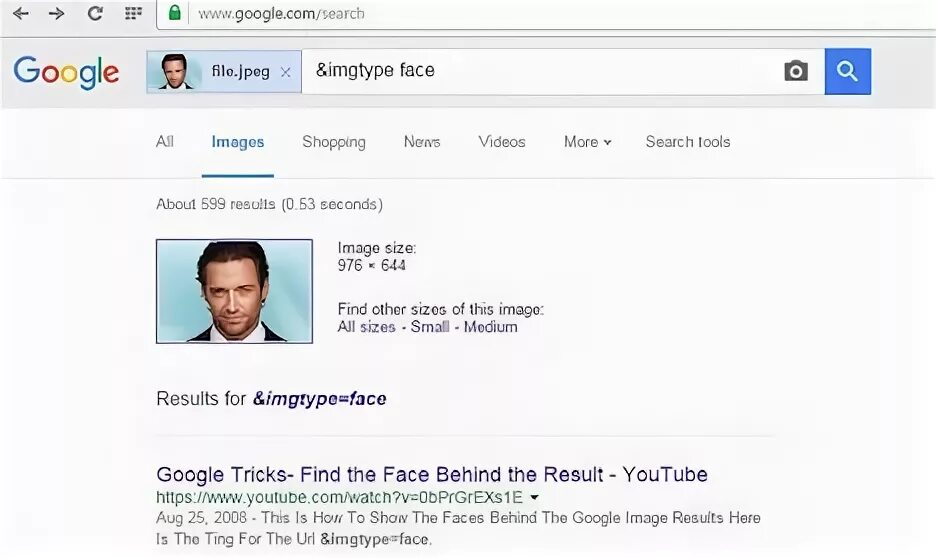Go to the Videos tab

coord(502,142)
